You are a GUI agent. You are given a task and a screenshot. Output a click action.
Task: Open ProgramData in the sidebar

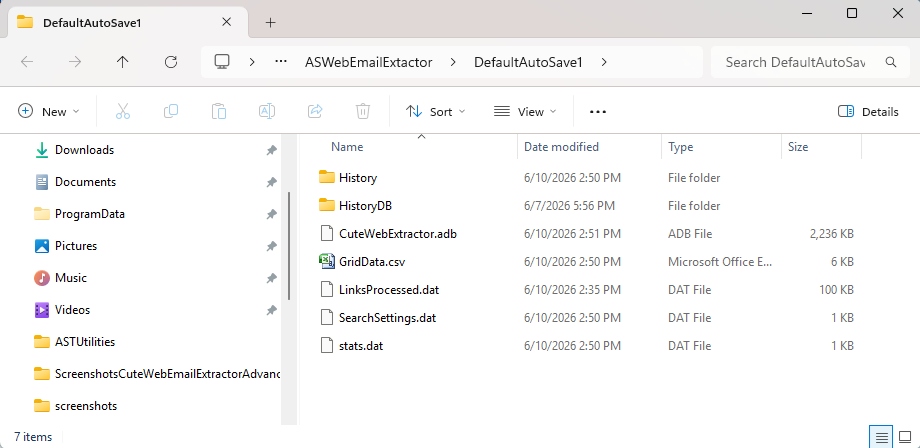coord(90,214)
